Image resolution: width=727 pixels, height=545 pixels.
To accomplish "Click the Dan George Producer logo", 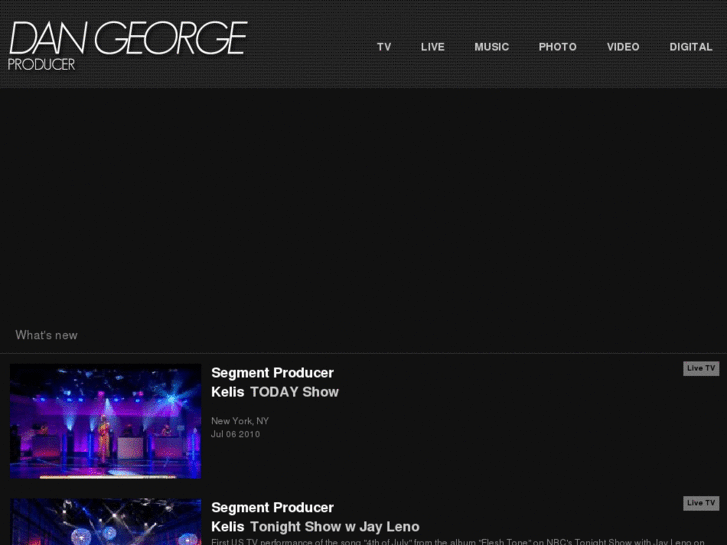I will coord(128,45).
